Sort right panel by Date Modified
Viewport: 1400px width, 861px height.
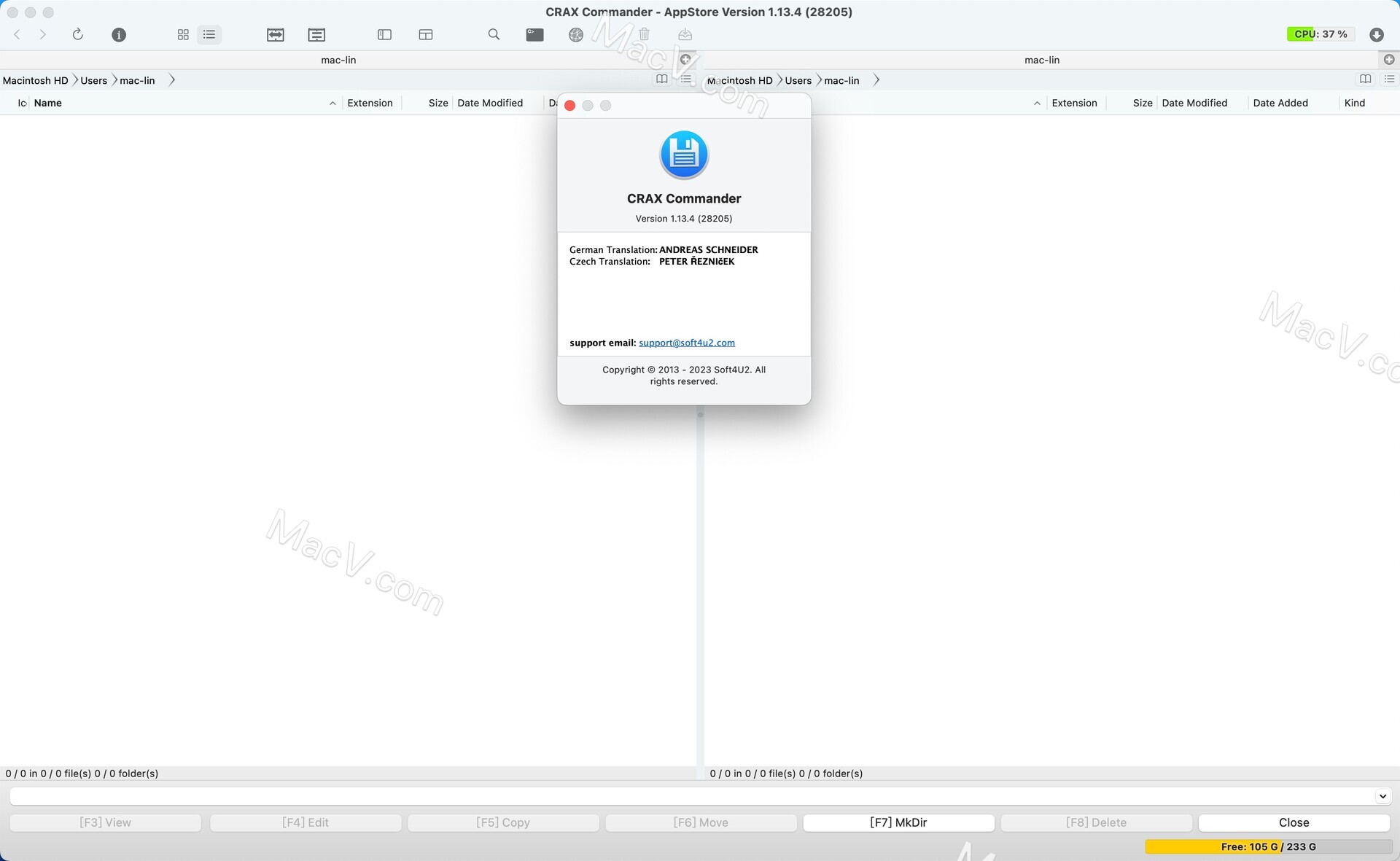tap(1194, 103)
